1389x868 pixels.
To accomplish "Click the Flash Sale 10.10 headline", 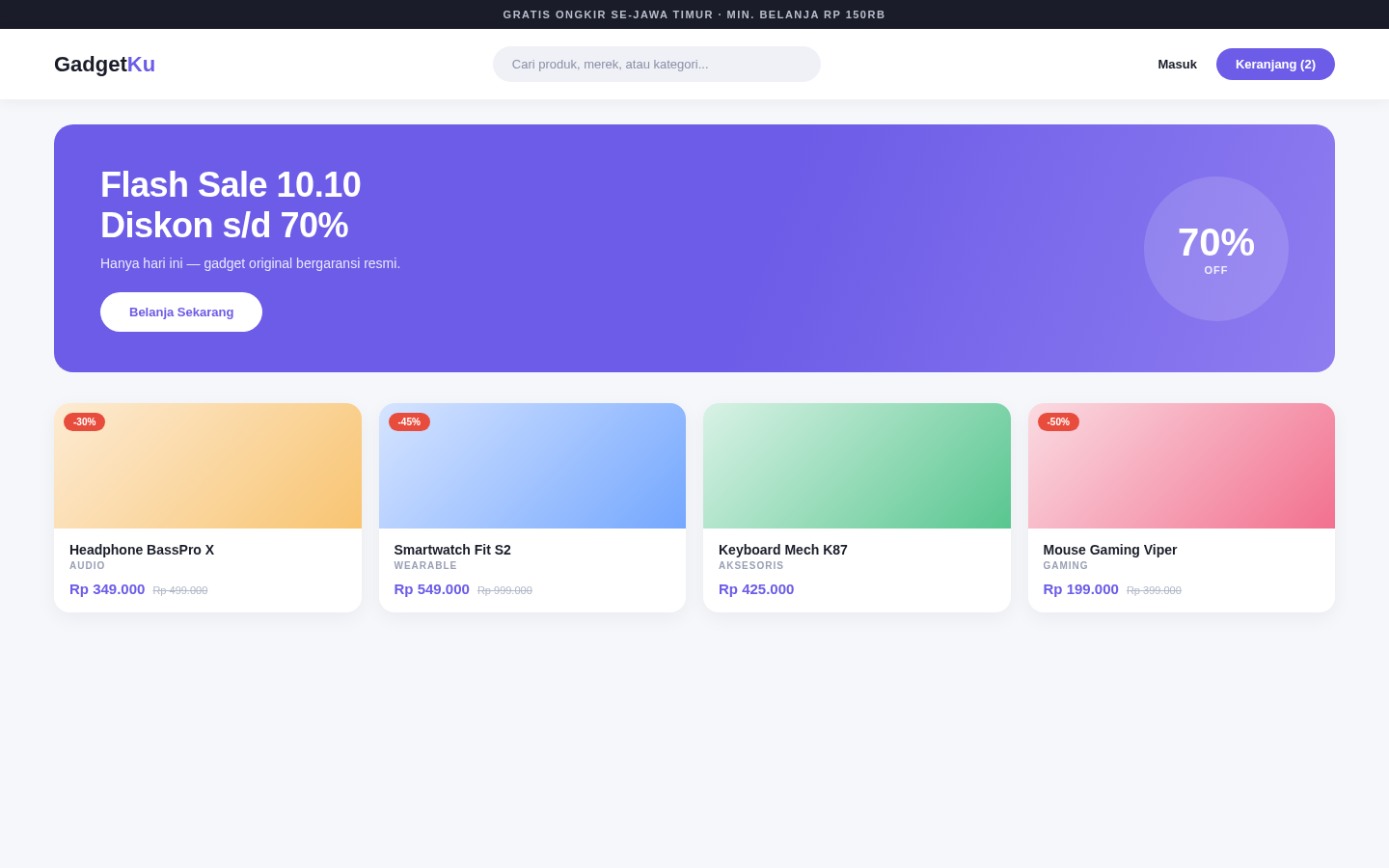I will point(231,205).
